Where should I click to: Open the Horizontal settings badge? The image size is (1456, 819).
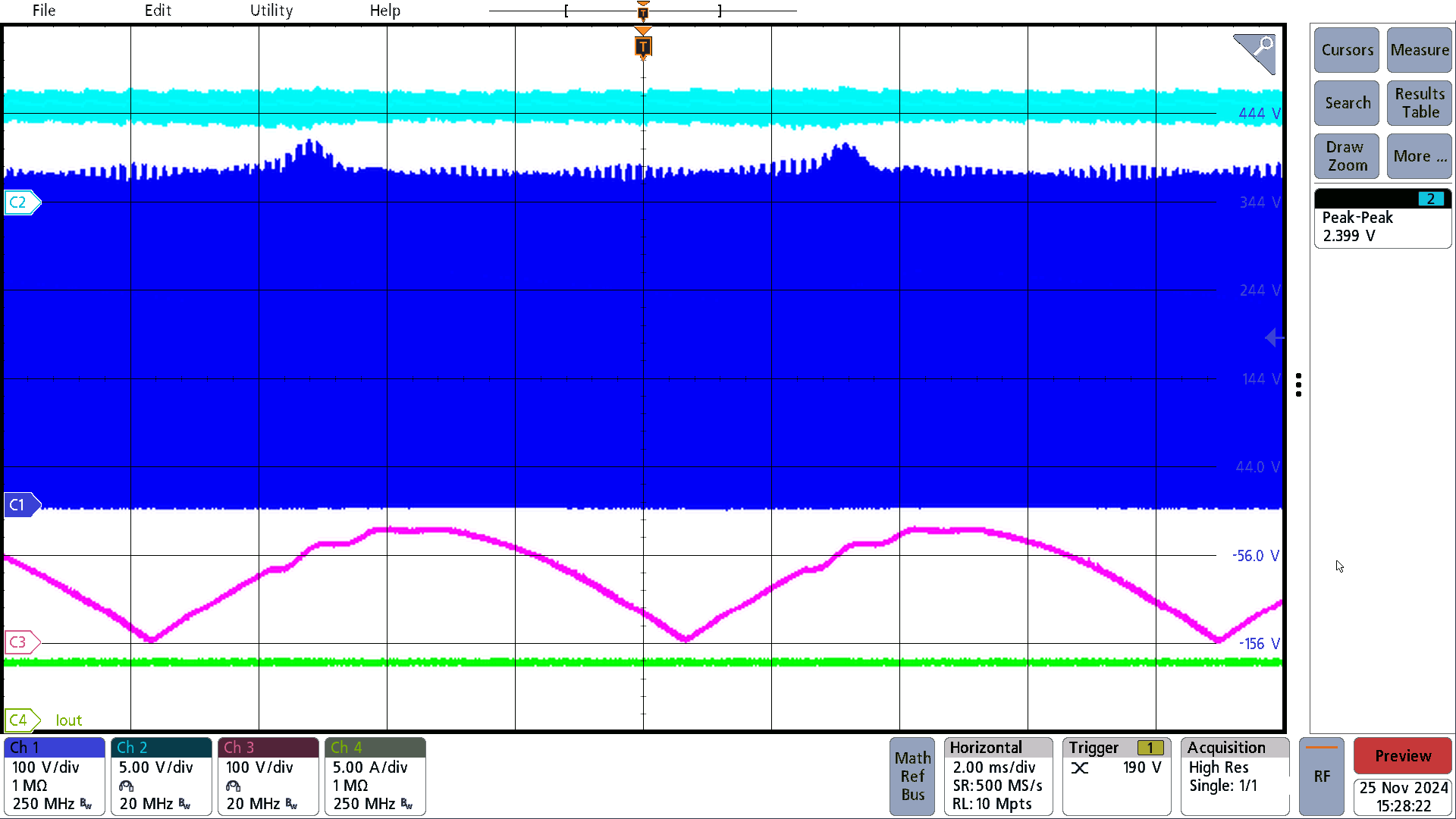click(x=998, y=776)
